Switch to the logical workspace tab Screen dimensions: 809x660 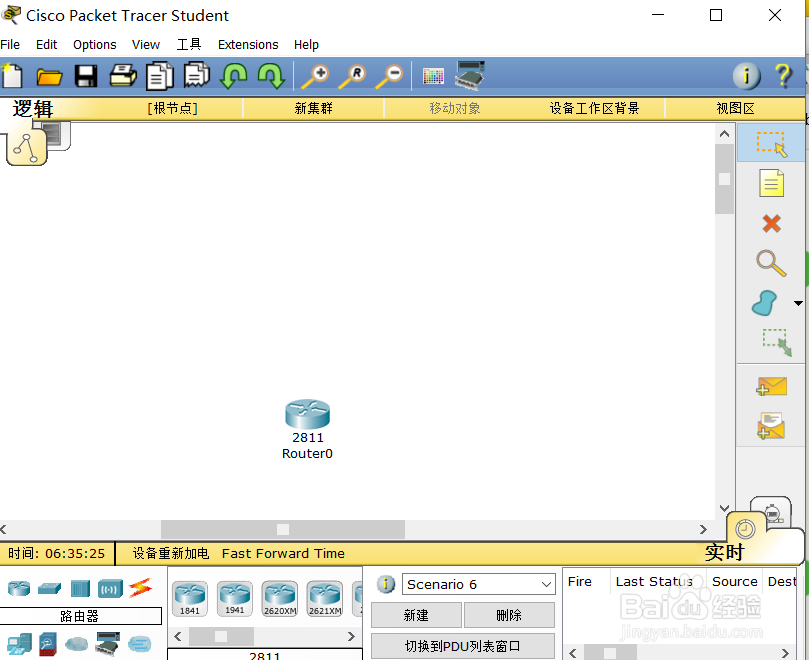pyautogui.click(x=27, y=148)
